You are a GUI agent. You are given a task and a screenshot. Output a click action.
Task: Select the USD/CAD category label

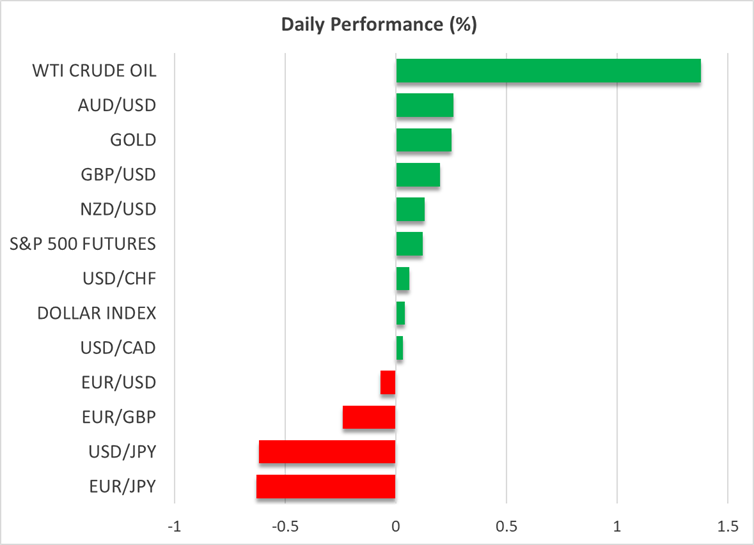coord(117,348)
